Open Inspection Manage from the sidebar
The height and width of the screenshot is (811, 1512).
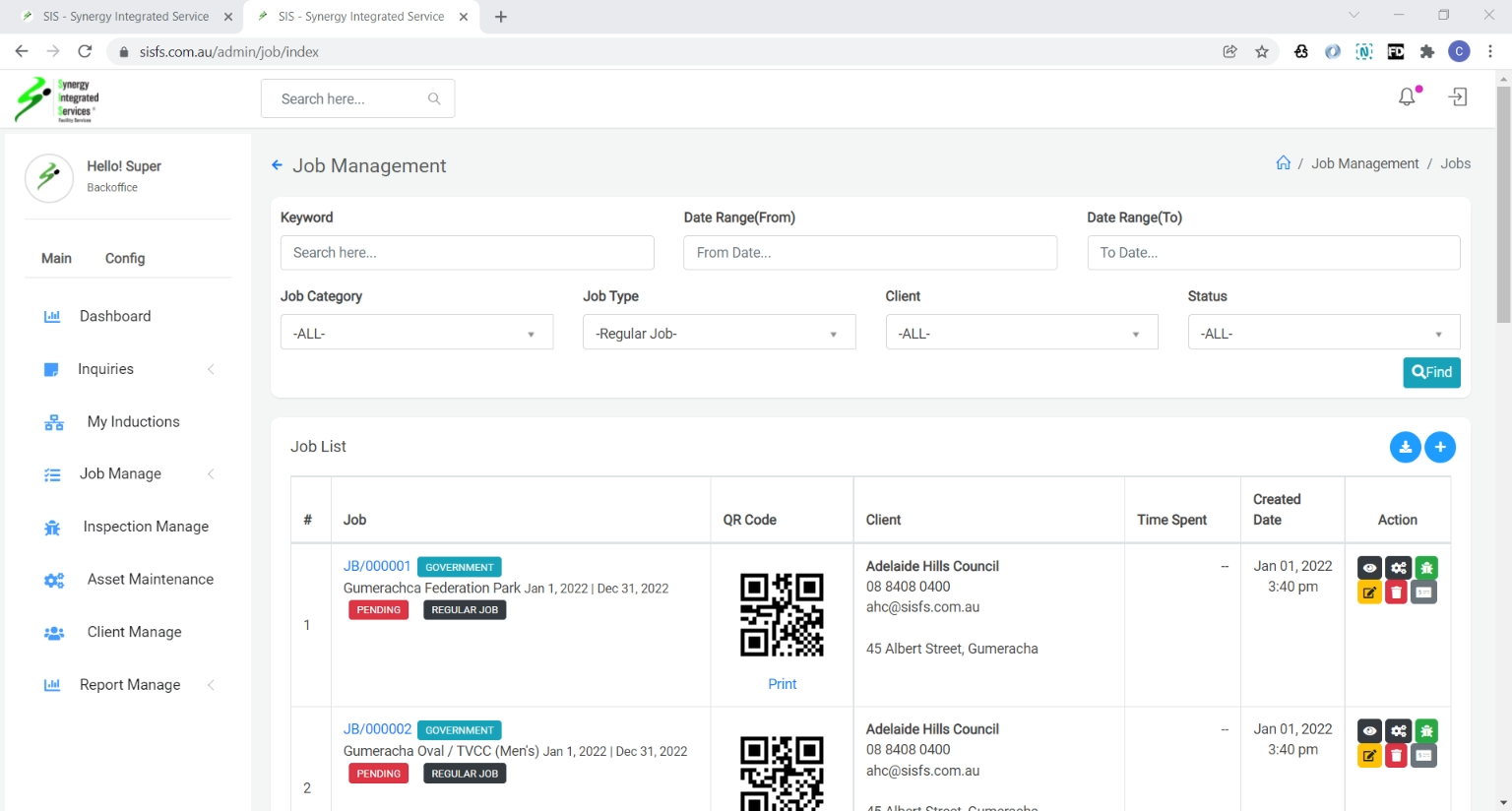pyautogui.click(x=146, y=527)
